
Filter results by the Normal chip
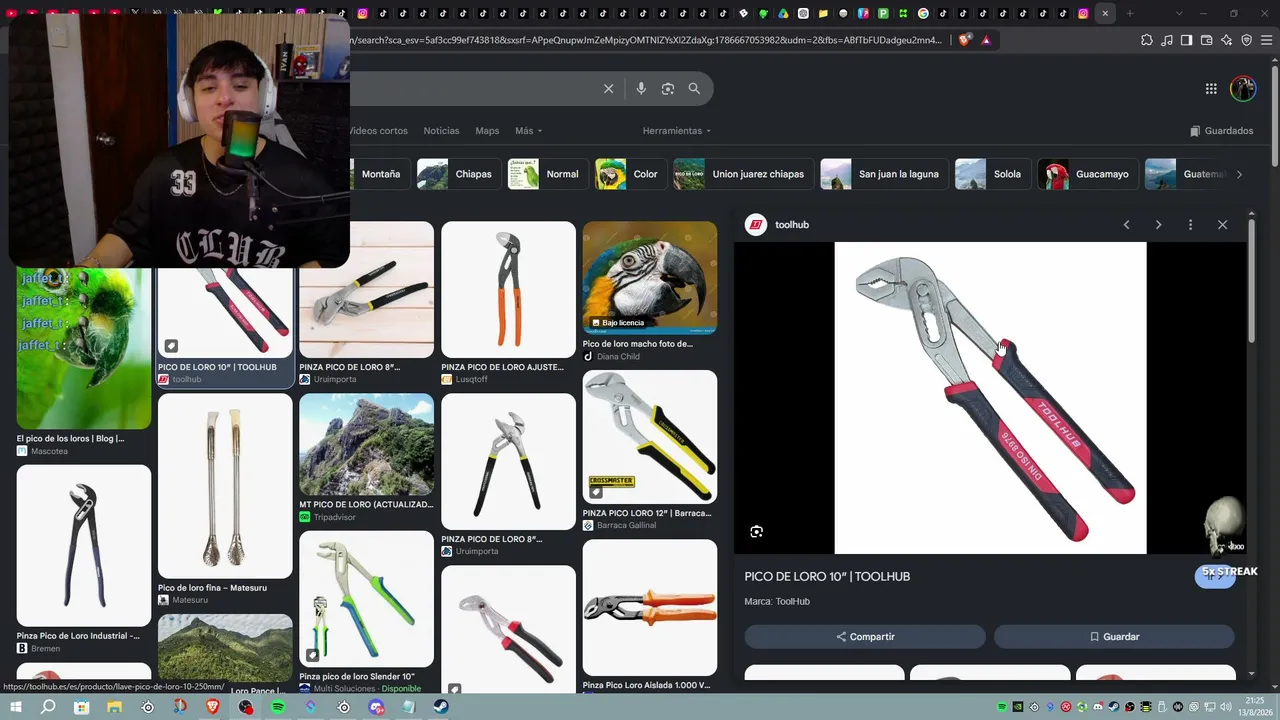(546, 174)
